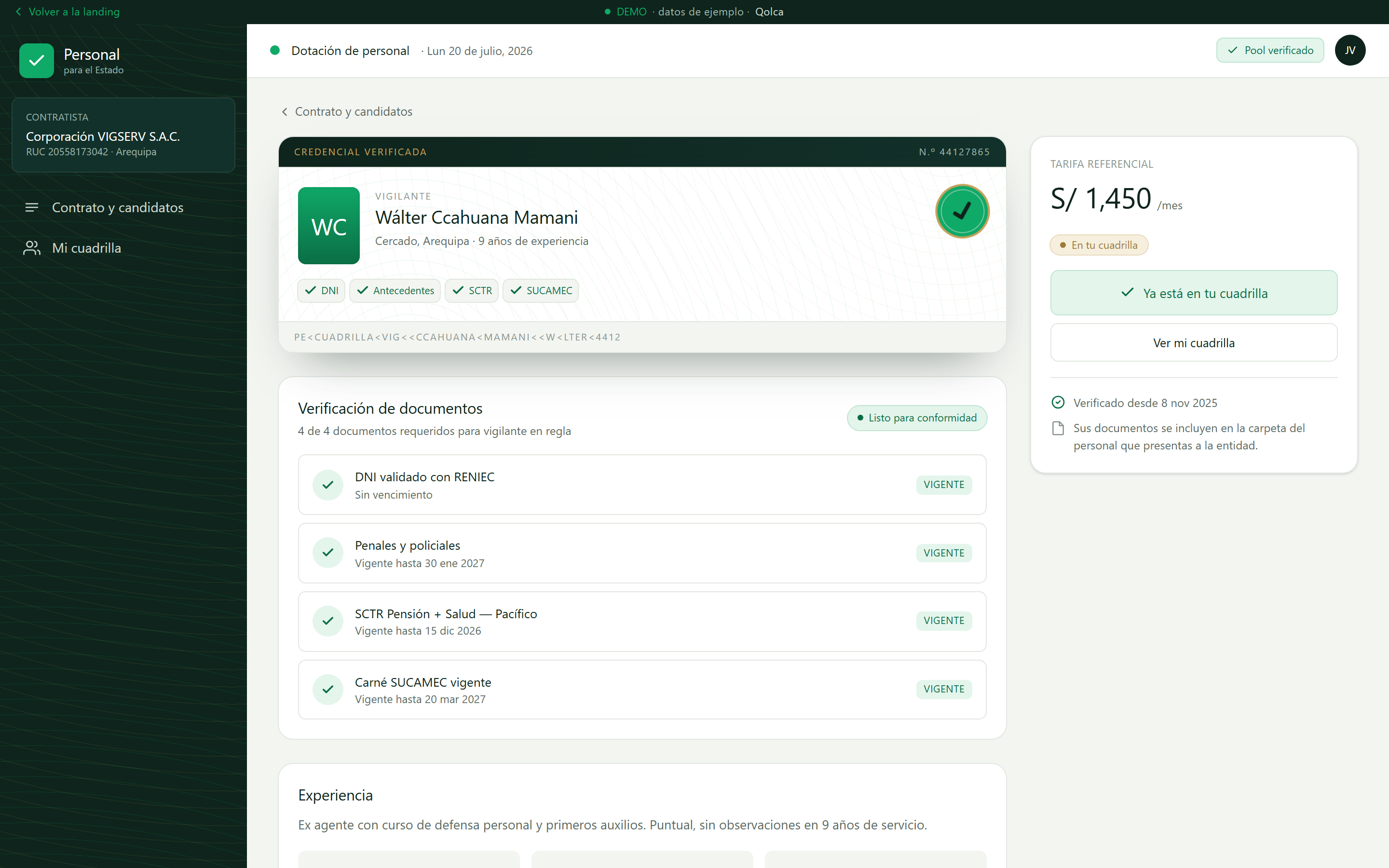Viewport: 1389px width, 868px height.
Task: Click the DEMO indicator in top bar
Action: point(626,12)
